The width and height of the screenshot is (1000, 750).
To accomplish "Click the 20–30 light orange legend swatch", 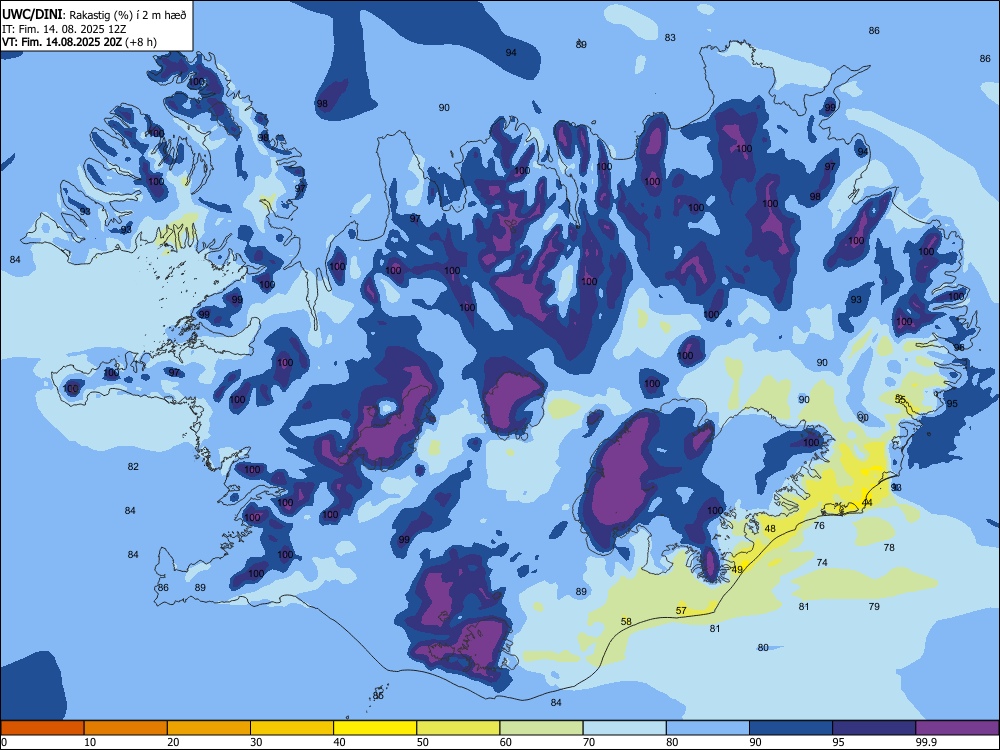I will (209, 728).
